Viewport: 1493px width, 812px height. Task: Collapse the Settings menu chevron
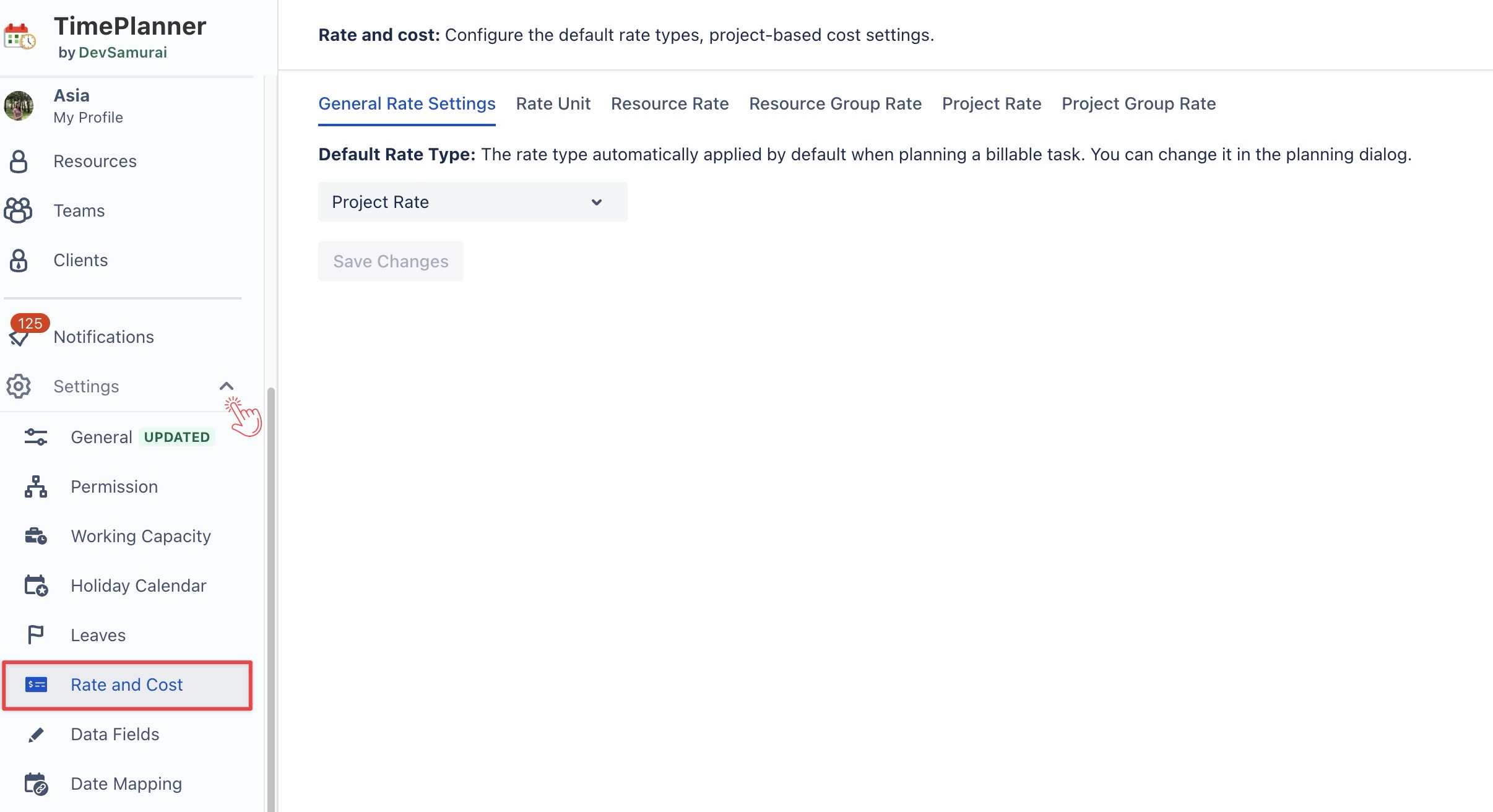click(x=227, y=386)
